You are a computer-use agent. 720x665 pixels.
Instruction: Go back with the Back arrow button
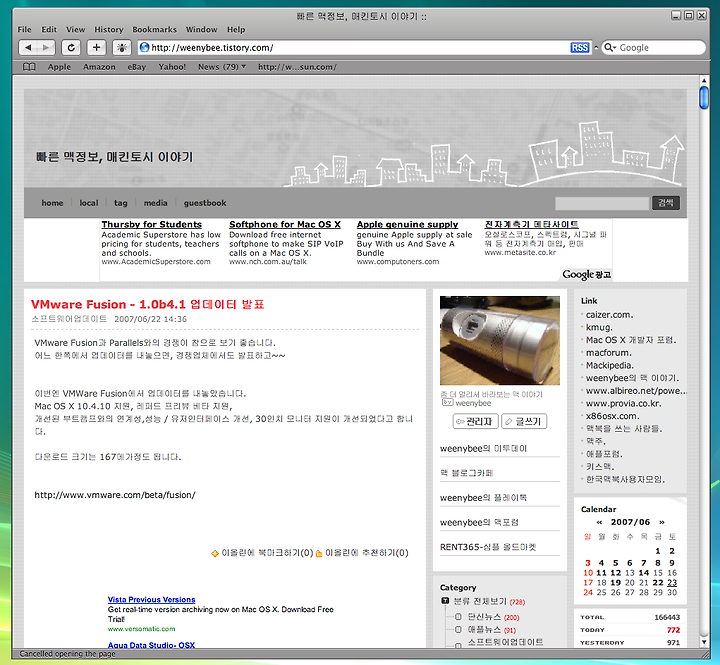(x=28, y=47)
